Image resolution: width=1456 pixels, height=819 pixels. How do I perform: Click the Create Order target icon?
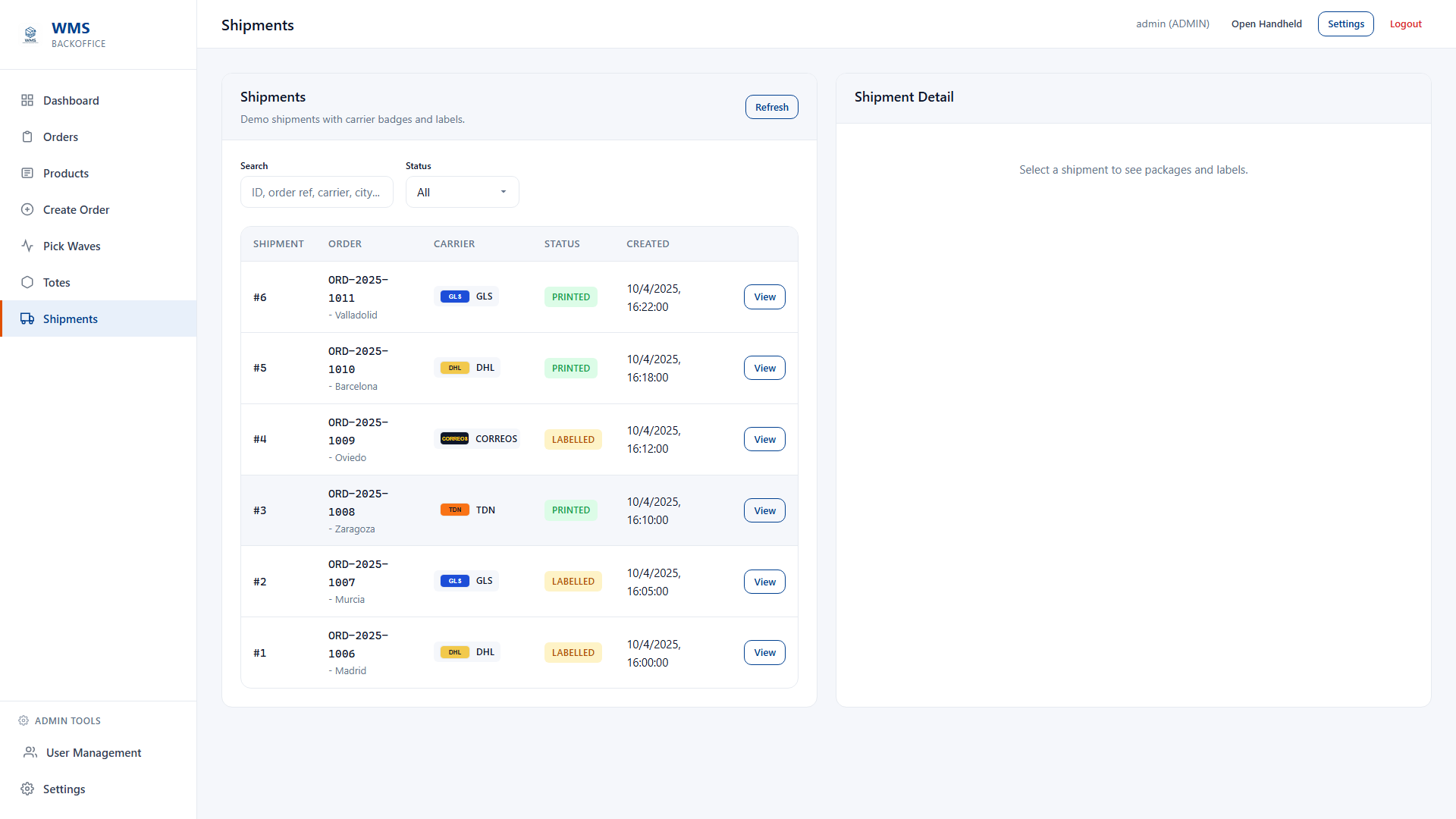pos(28,209)
